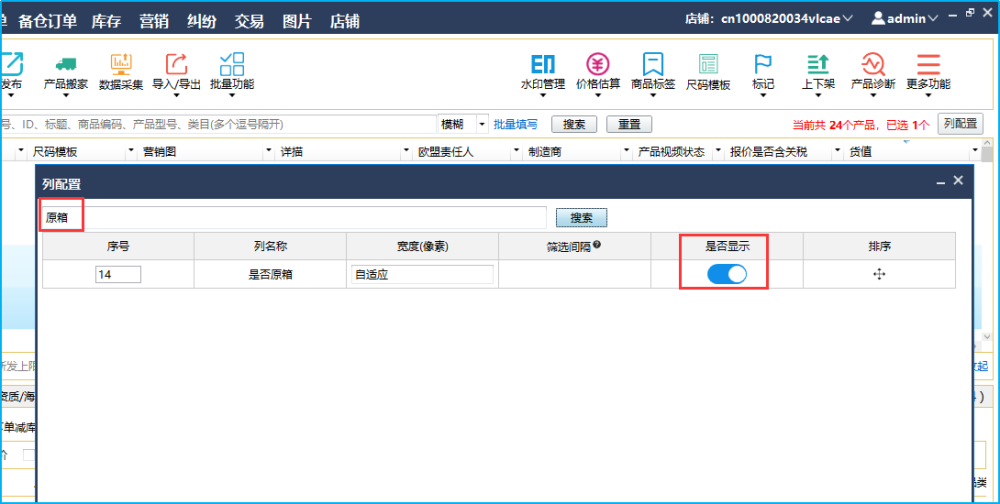The width and height of the screenshot is (1000, 504).
Task: Open the 价格估算 yen icon
Action: coord(598,64)
